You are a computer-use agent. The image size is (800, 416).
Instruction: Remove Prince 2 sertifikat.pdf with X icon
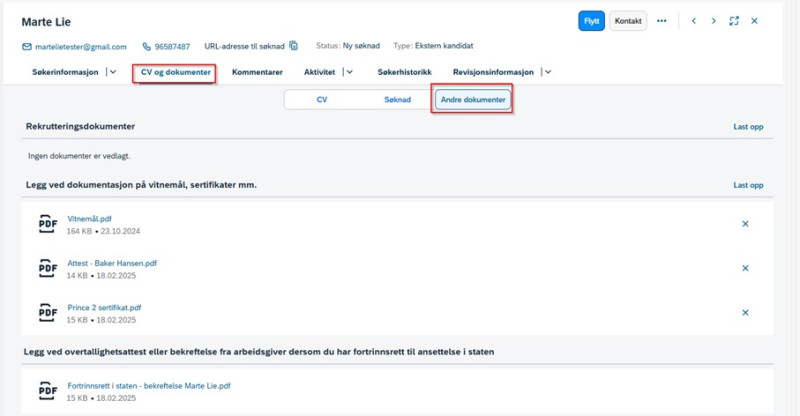pos(745,312)
